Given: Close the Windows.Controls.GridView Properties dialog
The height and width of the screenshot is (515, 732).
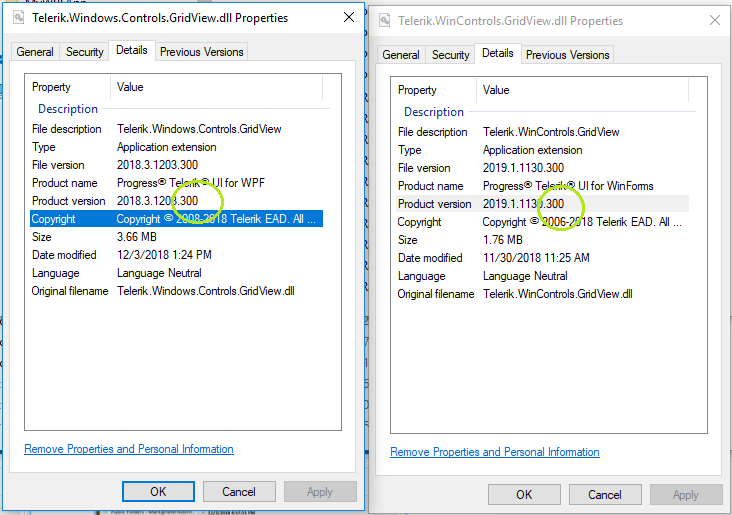Looking at the screenshot, I should [x=349, y=17].
